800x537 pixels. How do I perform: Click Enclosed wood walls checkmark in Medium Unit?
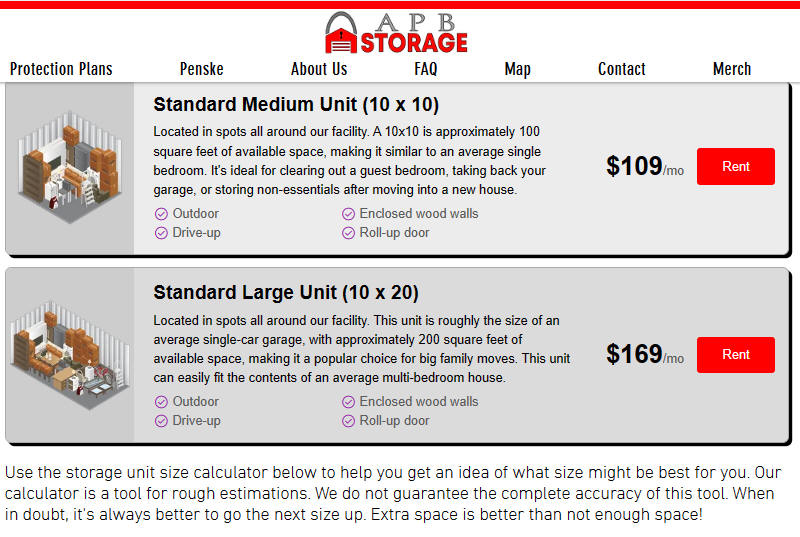(x=348, y=214)
